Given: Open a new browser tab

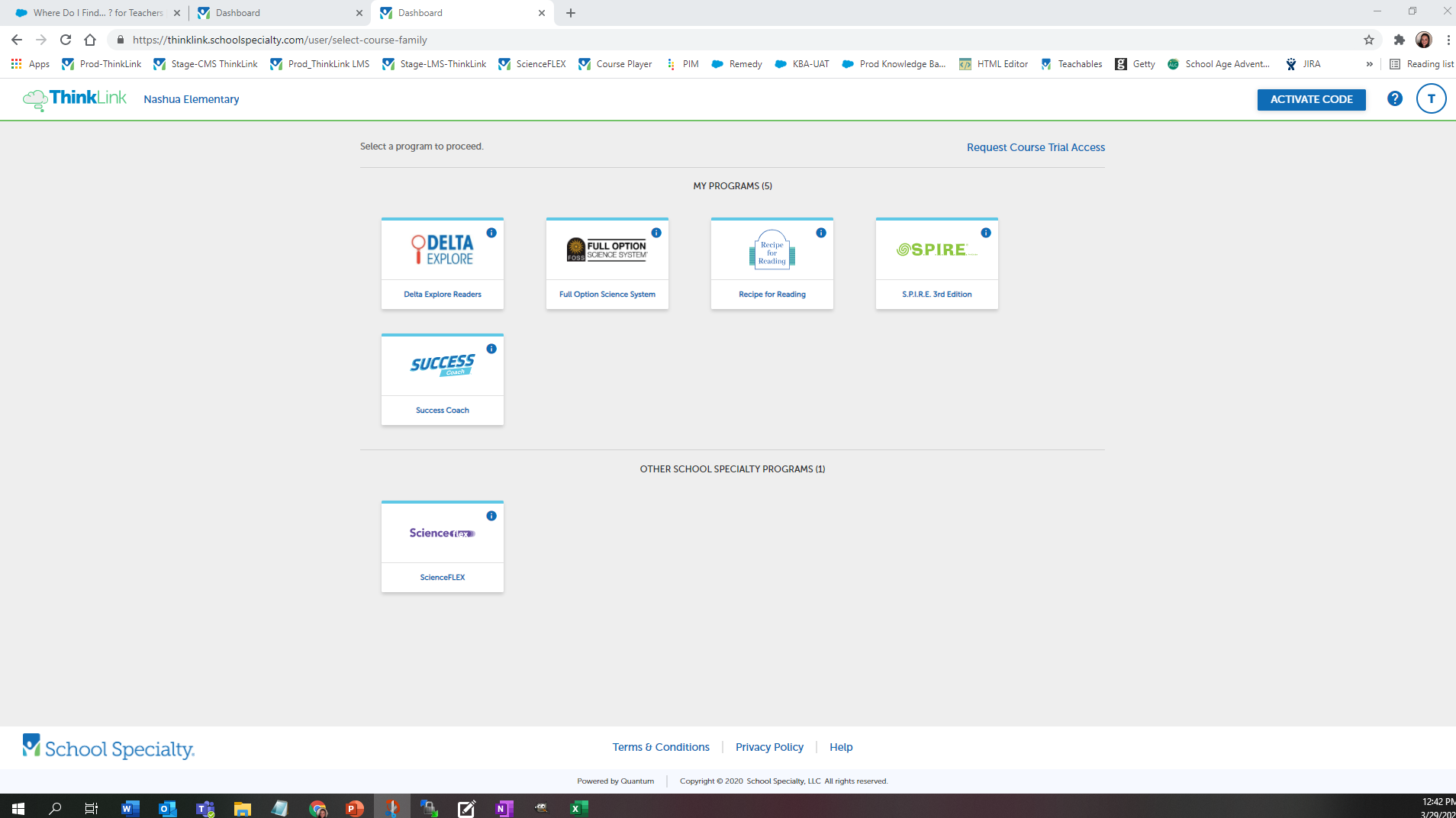Looking at the screenshot, I should (x=571, y=13).
